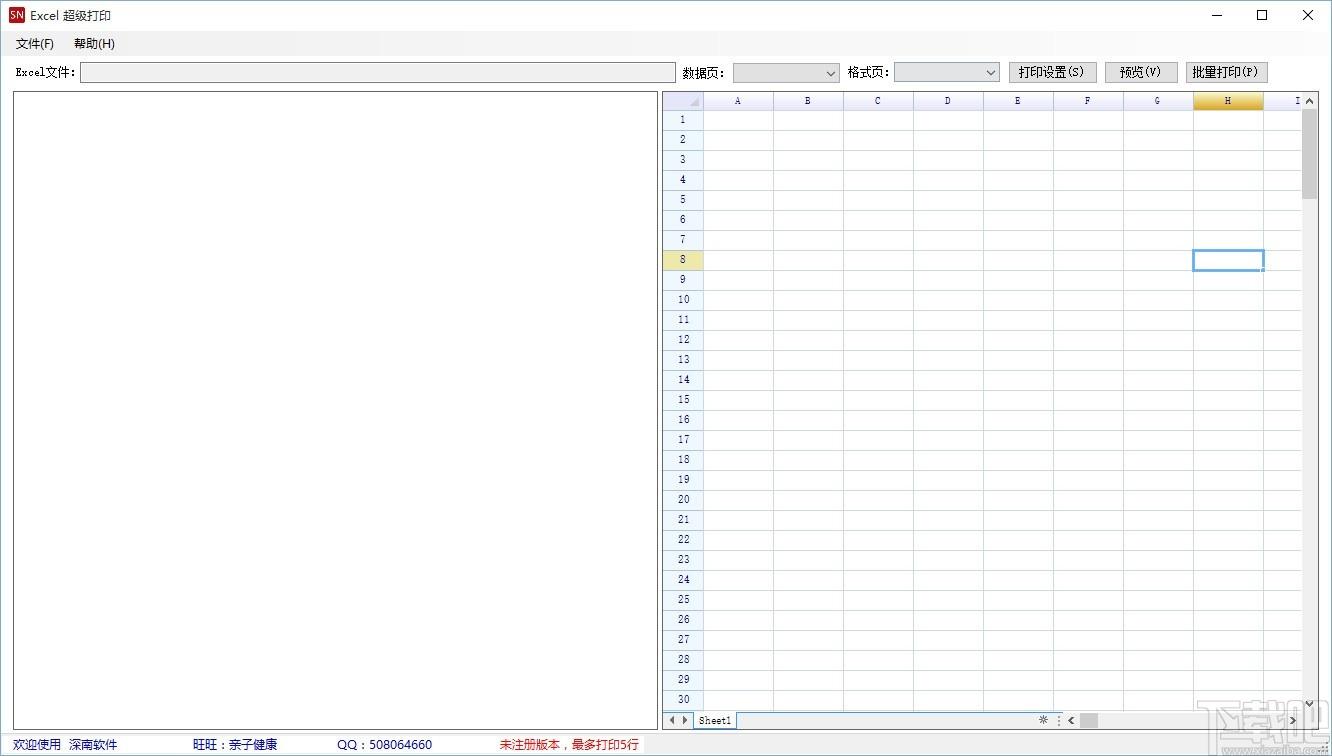Viewport: 1332px width, 756px height.
Task: Click cell C10 in the spreadsheet
Action: point(878,300)
